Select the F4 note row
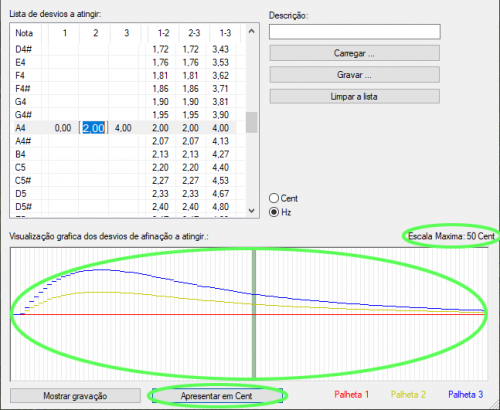Viewport: 500px width, 410px height. pos(128,76)
